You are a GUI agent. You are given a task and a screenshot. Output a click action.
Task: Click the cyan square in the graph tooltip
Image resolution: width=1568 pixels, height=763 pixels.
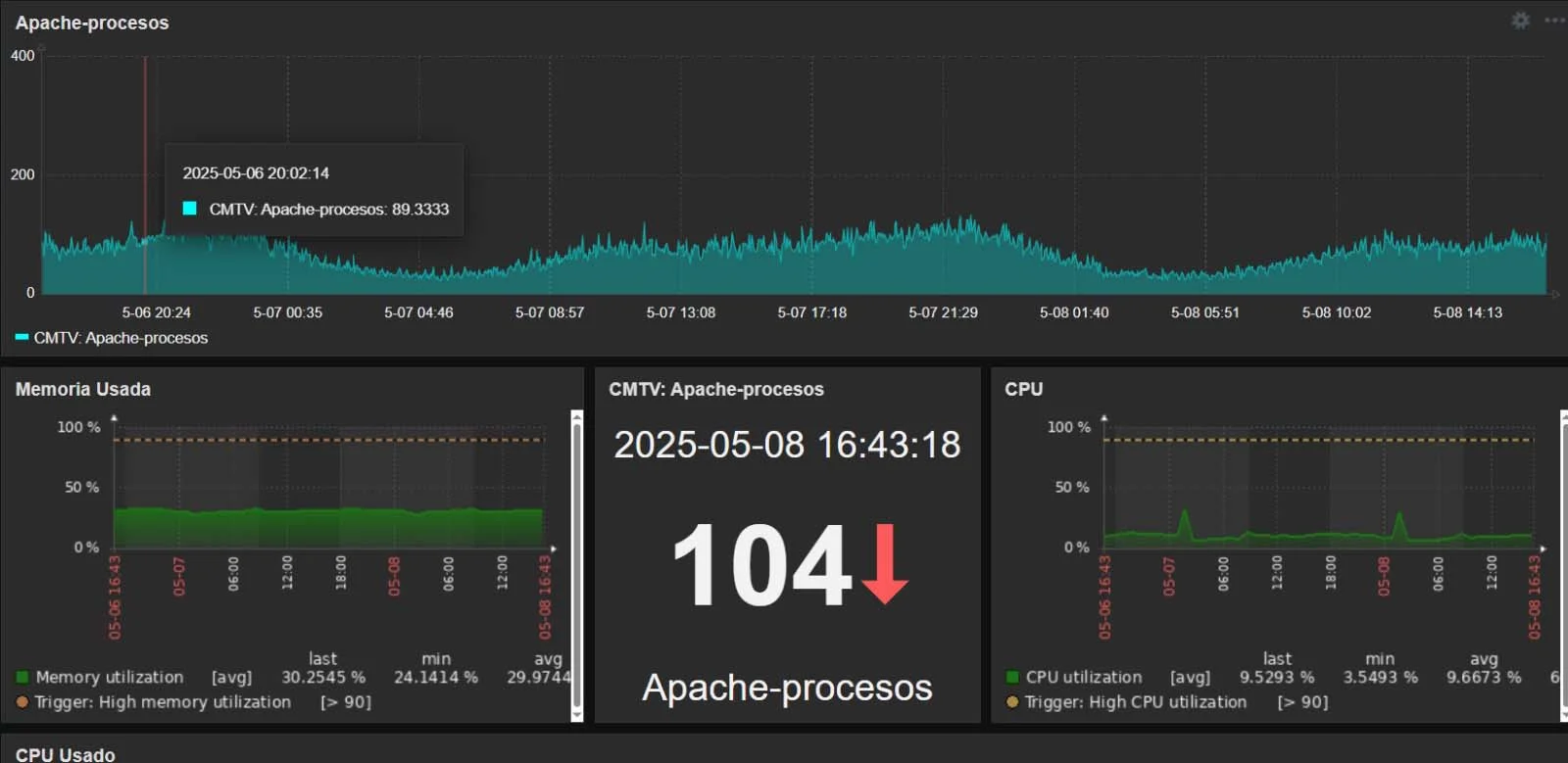click(x=190, y=209)
